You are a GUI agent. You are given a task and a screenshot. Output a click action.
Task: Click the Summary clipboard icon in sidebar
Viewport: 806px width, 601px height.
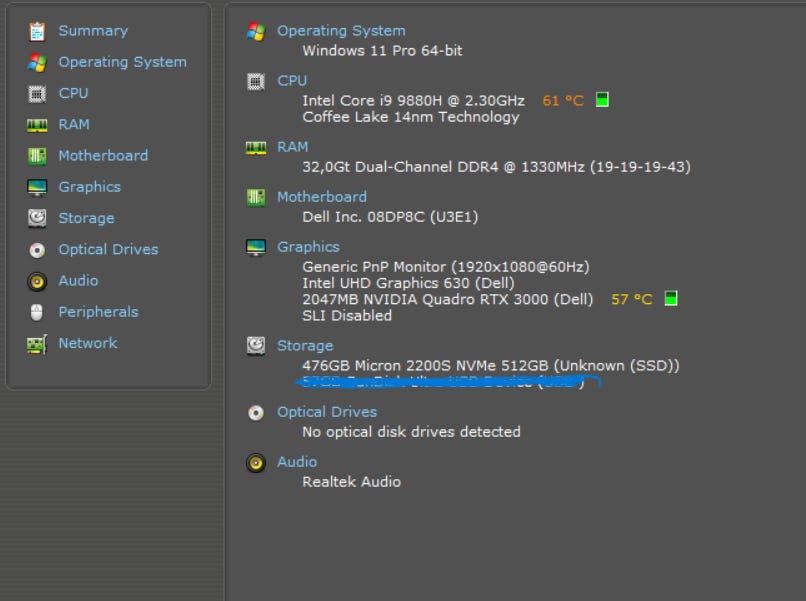[37, 31]
